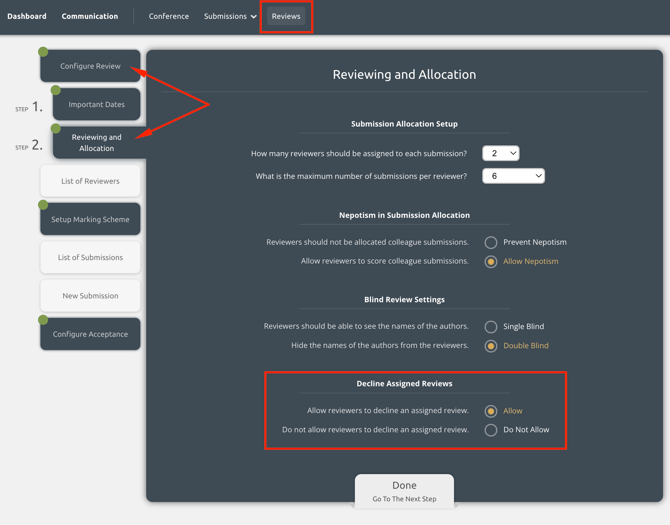The height and width of the screenshot is (525, 670).
Task: Open the Configure Review section
Action: click(x=90, y=66)
